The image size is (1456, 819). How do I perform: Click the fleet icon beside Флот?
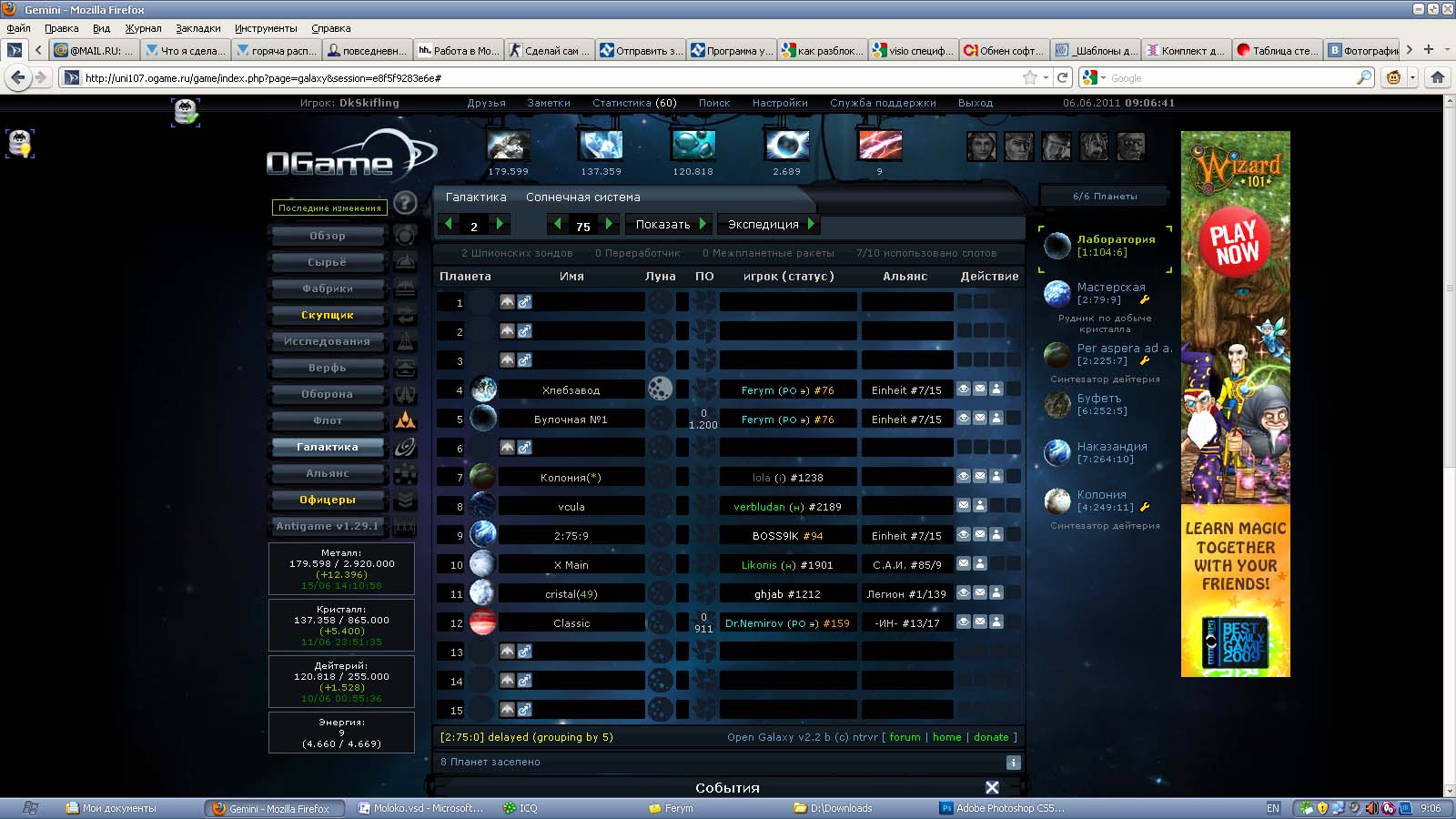[405, 420]
